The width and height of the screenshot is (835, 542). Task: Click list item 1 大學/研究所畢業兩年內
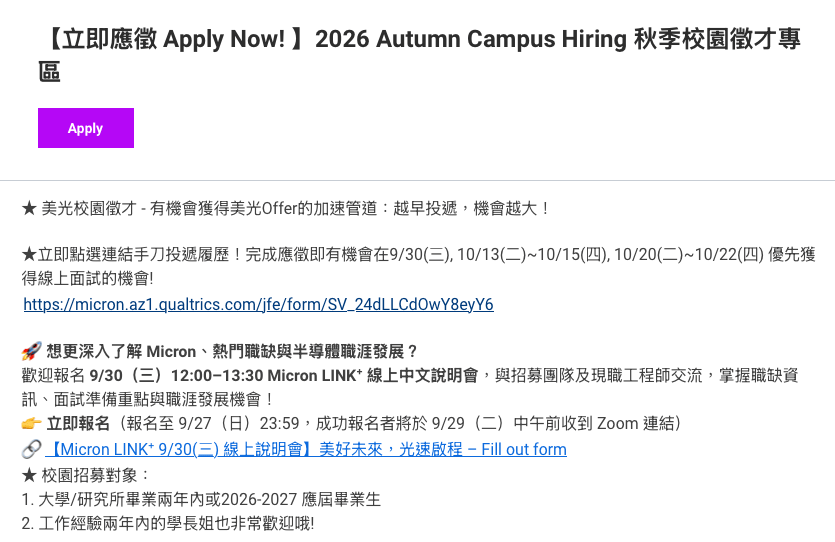coord(201,499)
